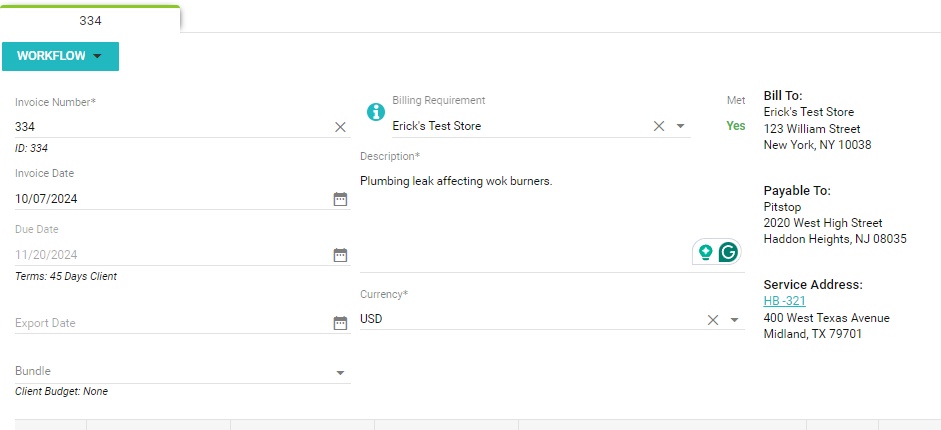Image resolution: width=941 pixels, height=430 pixels.
Task: Click the Grammarly icon in Description
Action: (x=728, y=252)
